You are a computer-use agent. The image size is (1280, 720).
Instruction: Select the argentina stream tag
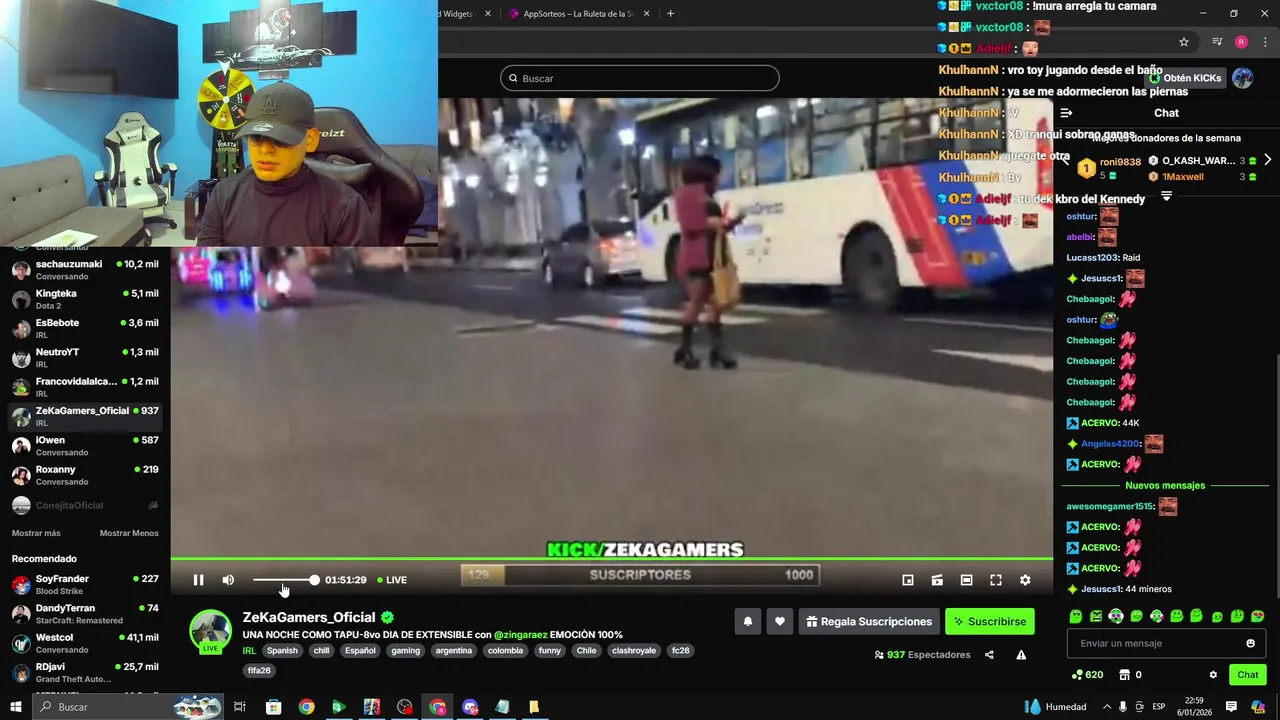[x=453, y=650]
